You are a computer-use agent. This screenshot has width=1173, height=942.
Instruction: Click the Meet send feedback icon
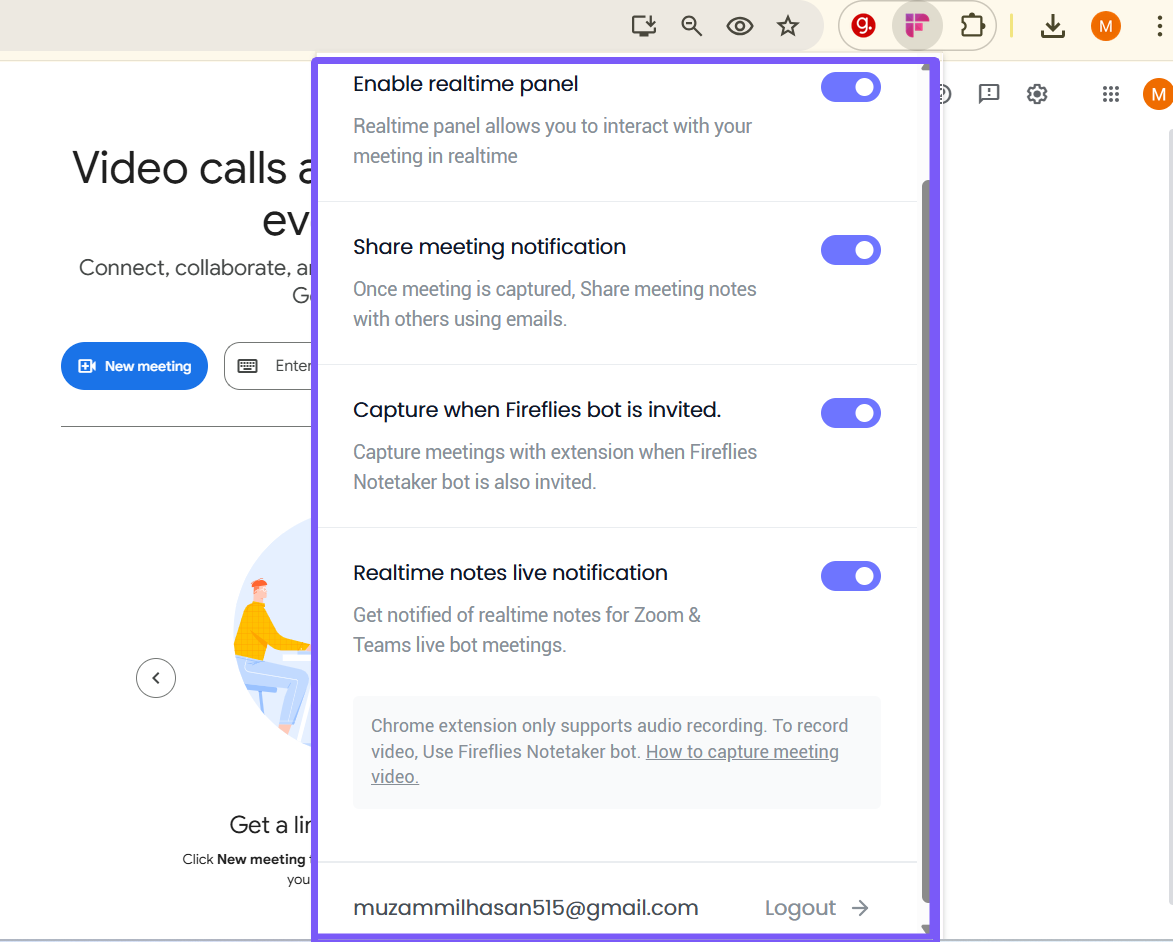click(989, 94)
